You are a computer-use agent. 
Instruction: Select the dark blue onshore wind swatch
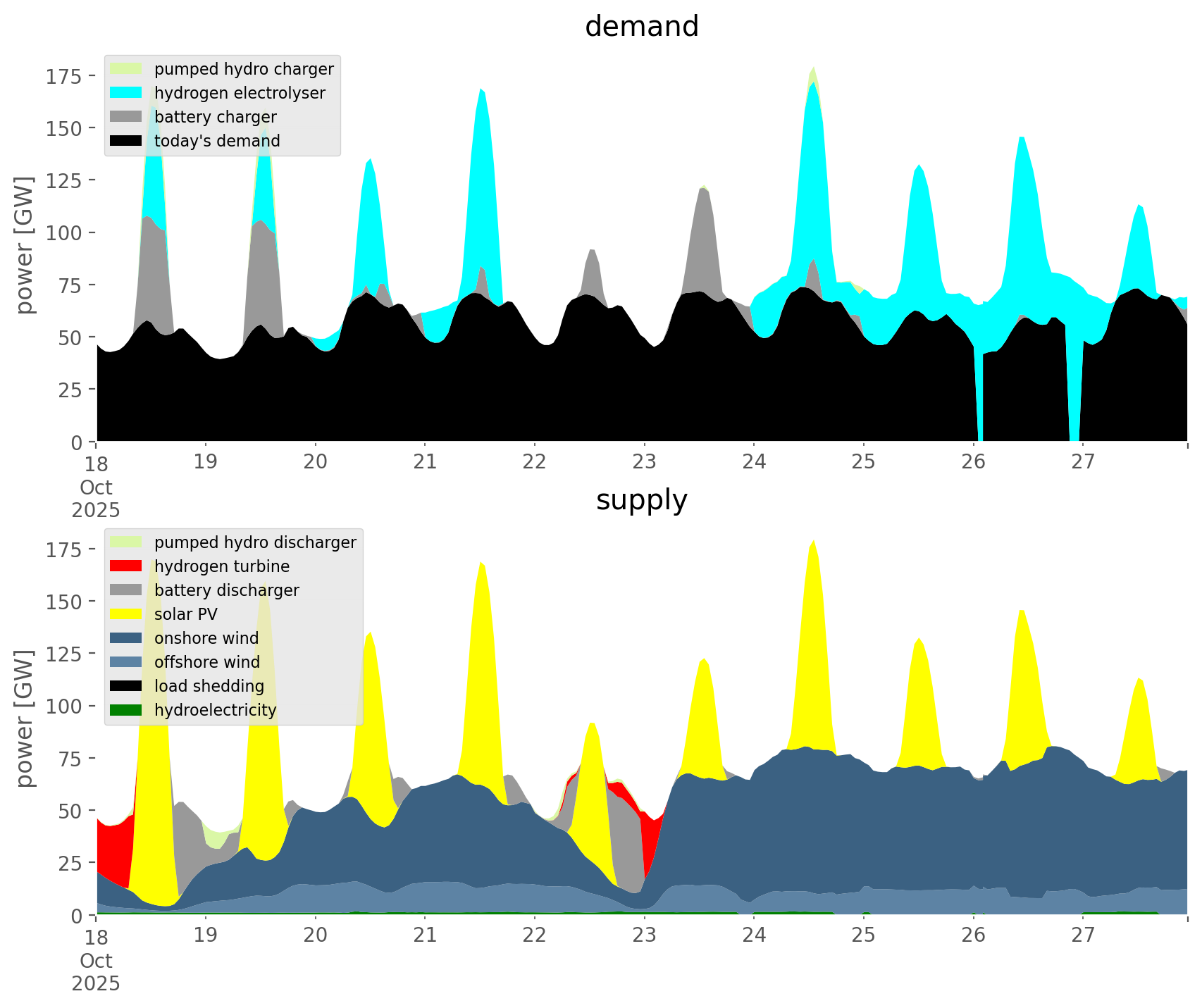(126, 638)
